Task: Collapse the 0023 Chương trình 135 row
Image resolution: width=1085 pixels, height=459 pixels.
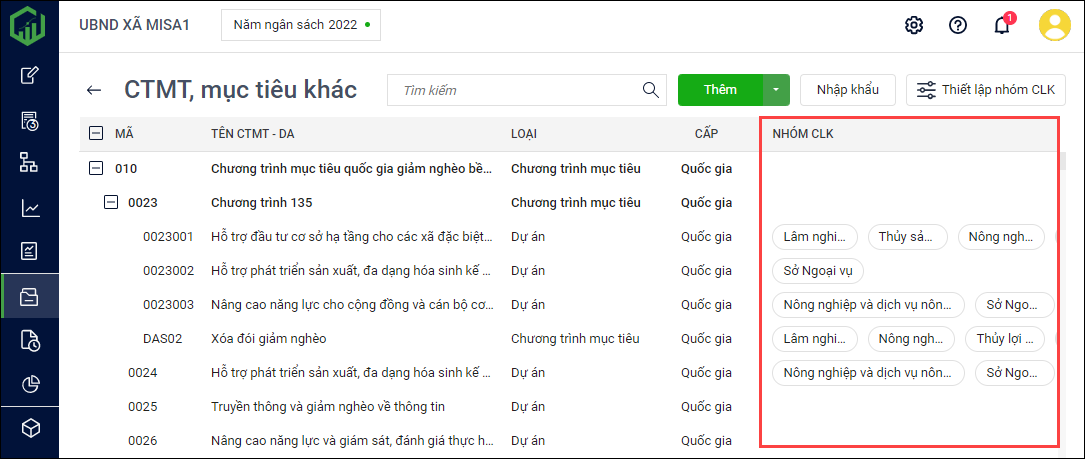Action: point(111,202)
